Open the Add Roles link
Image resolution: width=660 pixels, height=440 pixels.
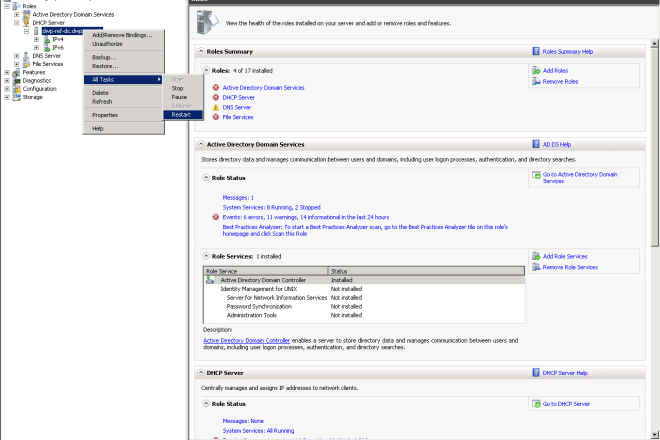[555, 71]
